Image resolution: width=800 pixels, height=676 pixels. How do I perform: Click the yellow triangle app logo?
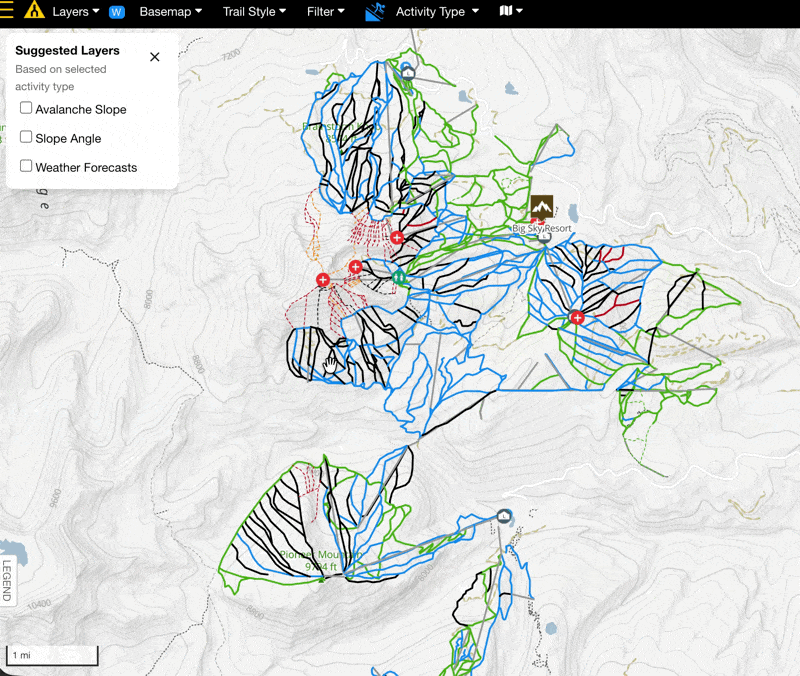pyautogui.click(x=34, y=10)
